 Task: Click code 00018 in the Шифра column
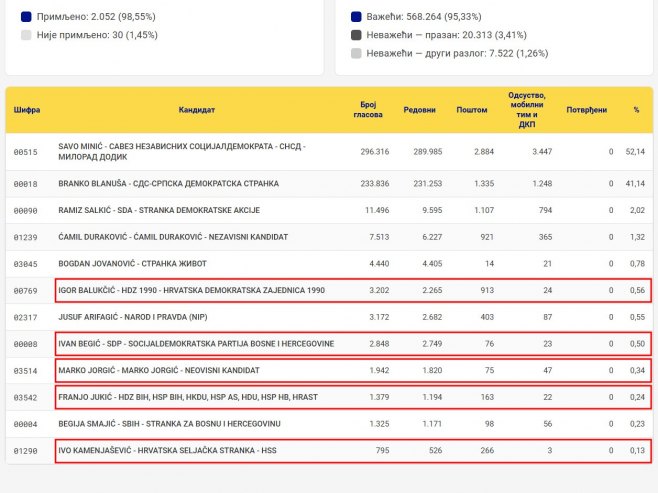click(x=26, y=184)
